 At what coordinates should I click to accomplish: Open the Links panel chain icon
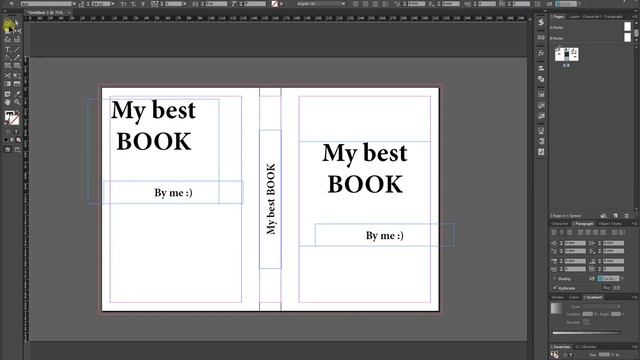541,38
